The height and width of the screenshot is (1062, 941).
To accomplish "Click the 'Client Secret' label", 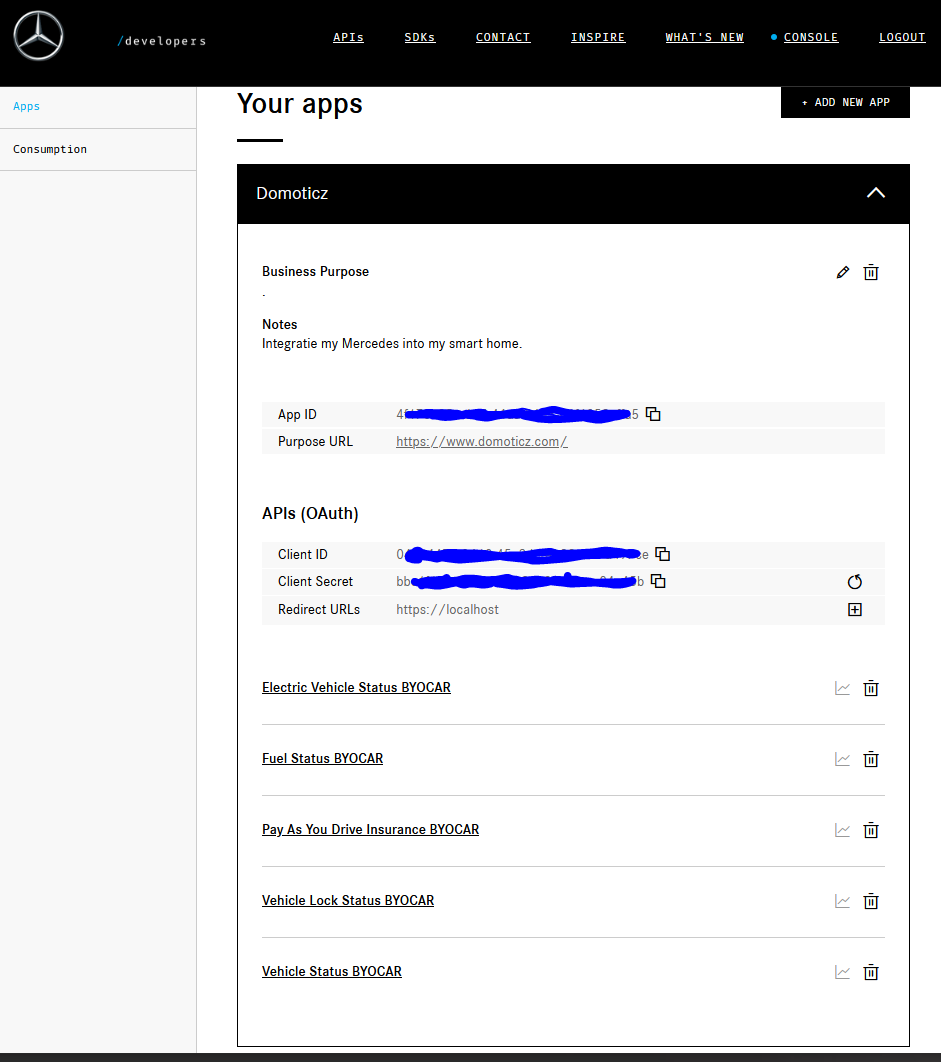I will (315, 581).
